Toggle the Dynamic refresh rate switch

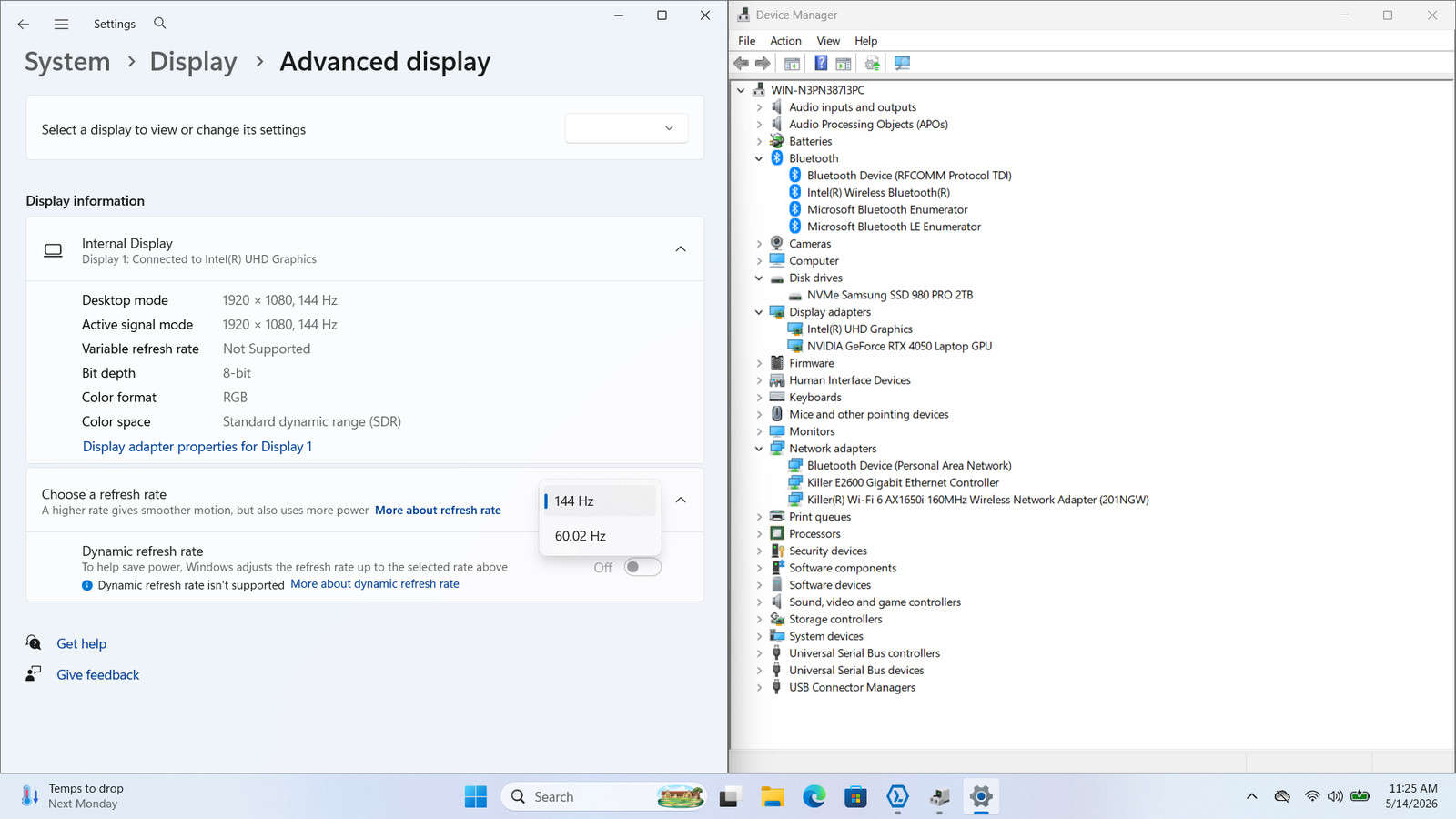[x=642, y=567]
